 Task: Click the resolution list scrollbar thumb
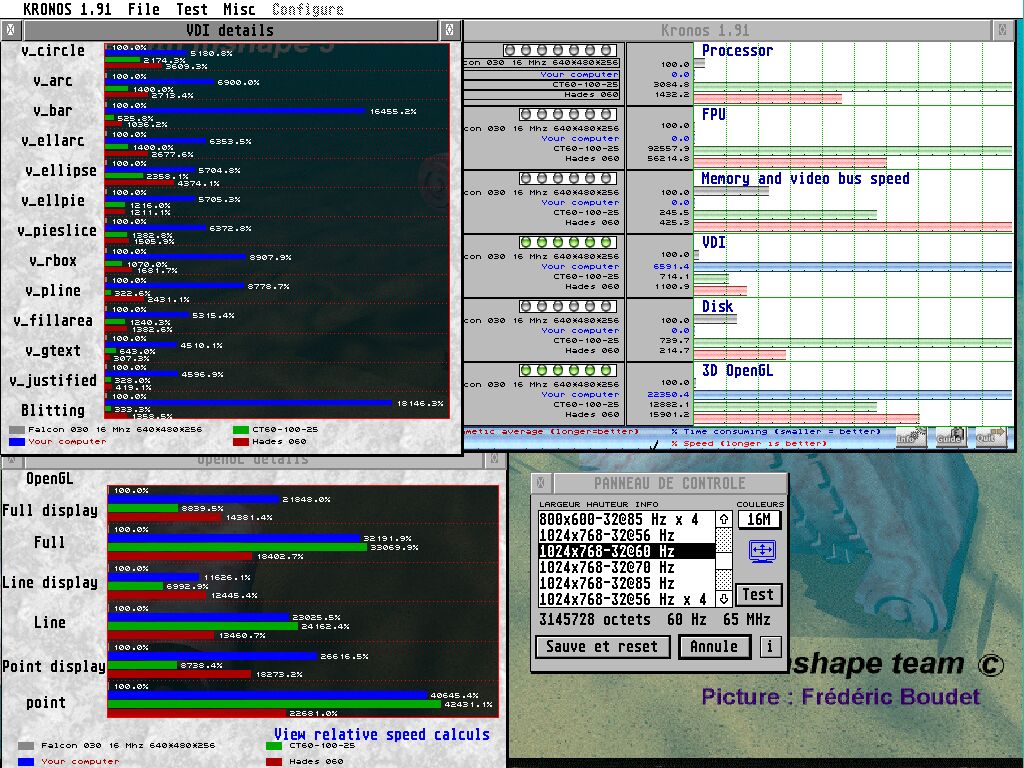(724, 540)
